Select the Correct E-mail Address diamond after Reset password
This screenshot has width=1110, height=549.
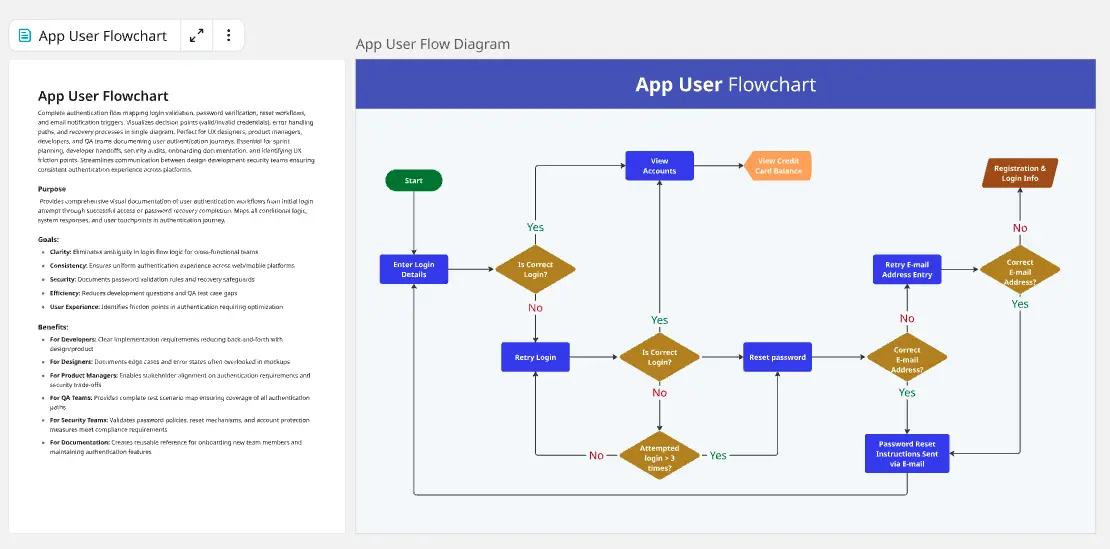(x=907, y=358)
